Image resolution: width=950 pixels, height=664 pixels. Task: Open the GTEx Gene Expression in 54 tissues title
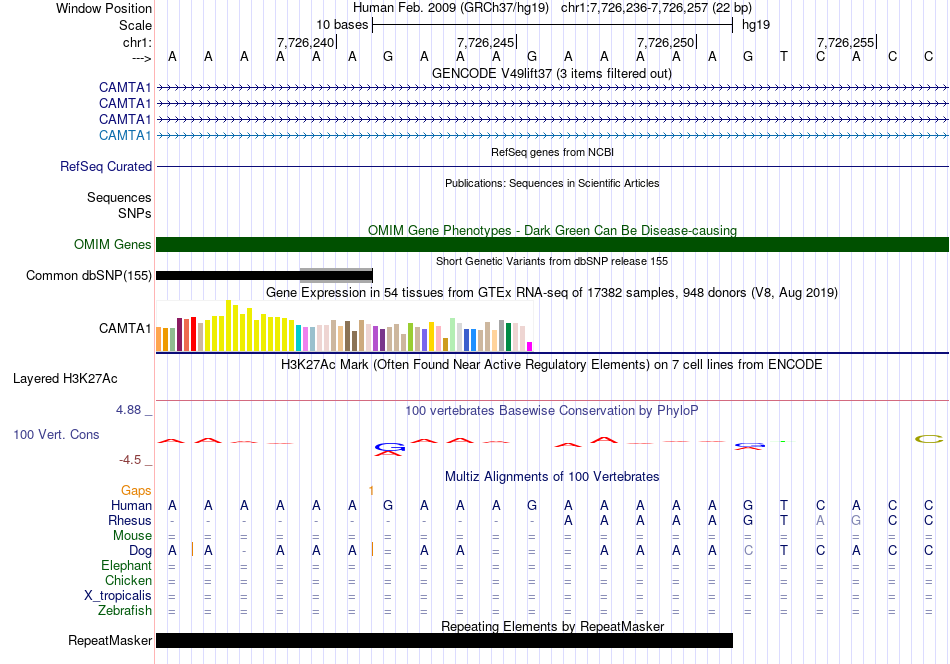coord(552,293)
